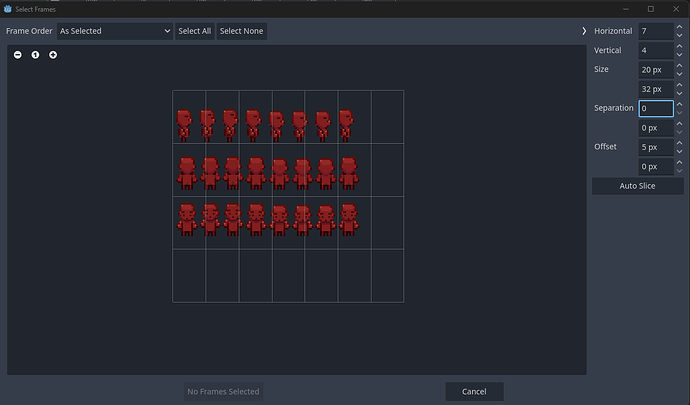Click the Horizontal label
The height and width of the screenshot is (405, 690).
613,31
